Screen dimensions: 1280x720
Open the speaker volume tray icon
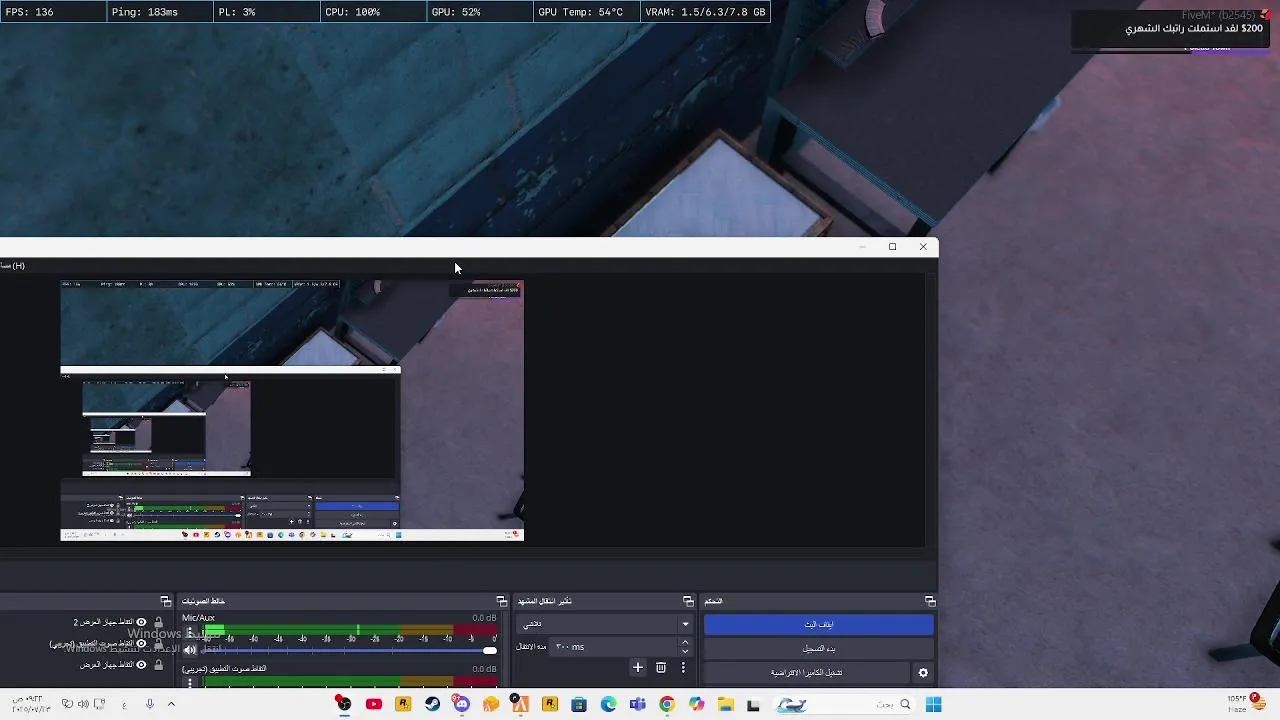(83, 704)
